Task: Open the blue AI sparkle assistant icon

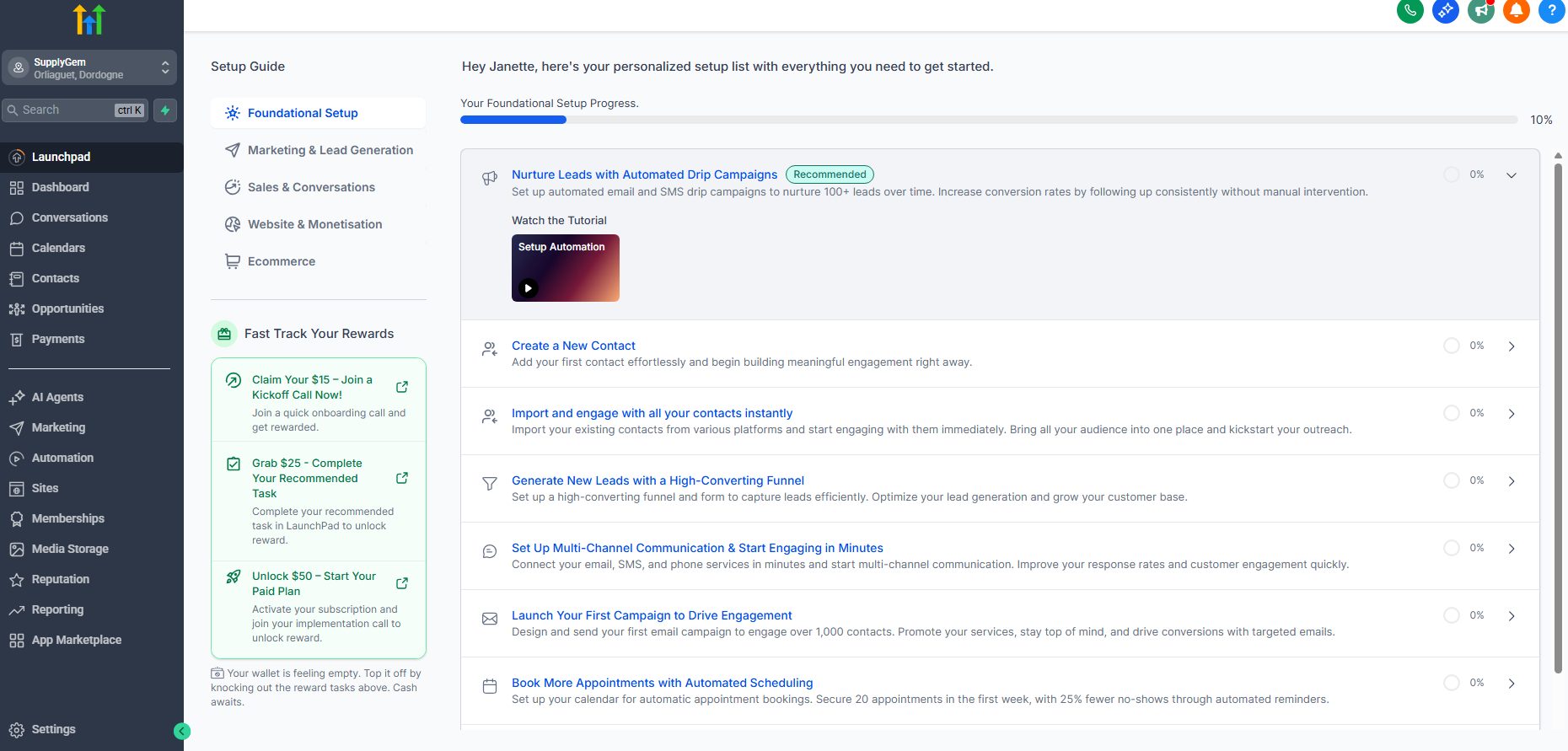Action: pos(1446,10)
